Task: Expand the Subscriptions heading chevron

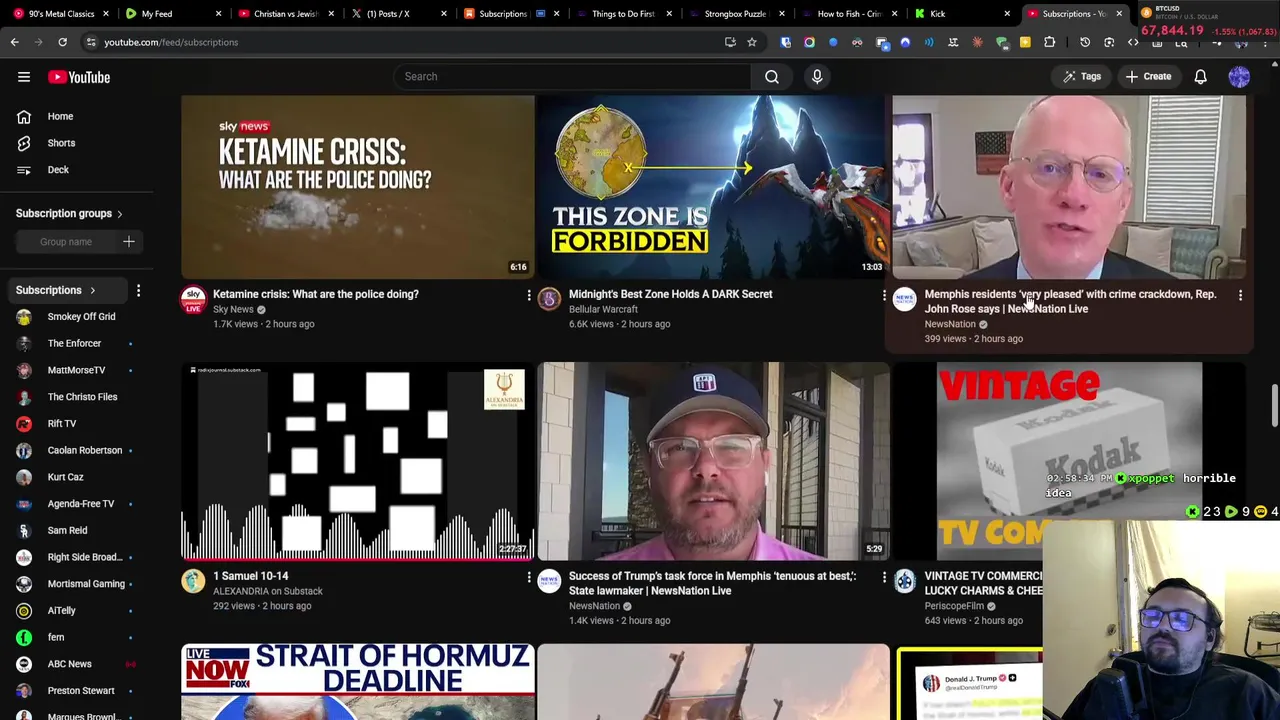Action: [92, 290]
